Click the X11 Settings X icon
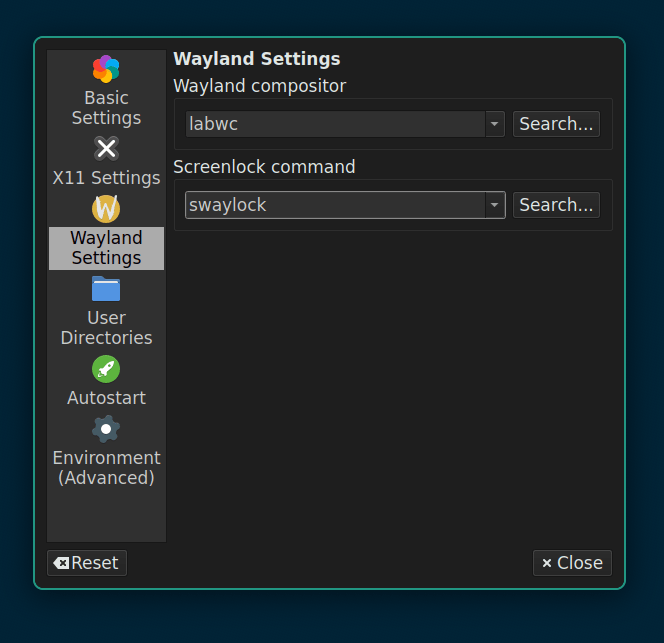Screen dimensions: 664x643 coord(106,149)
